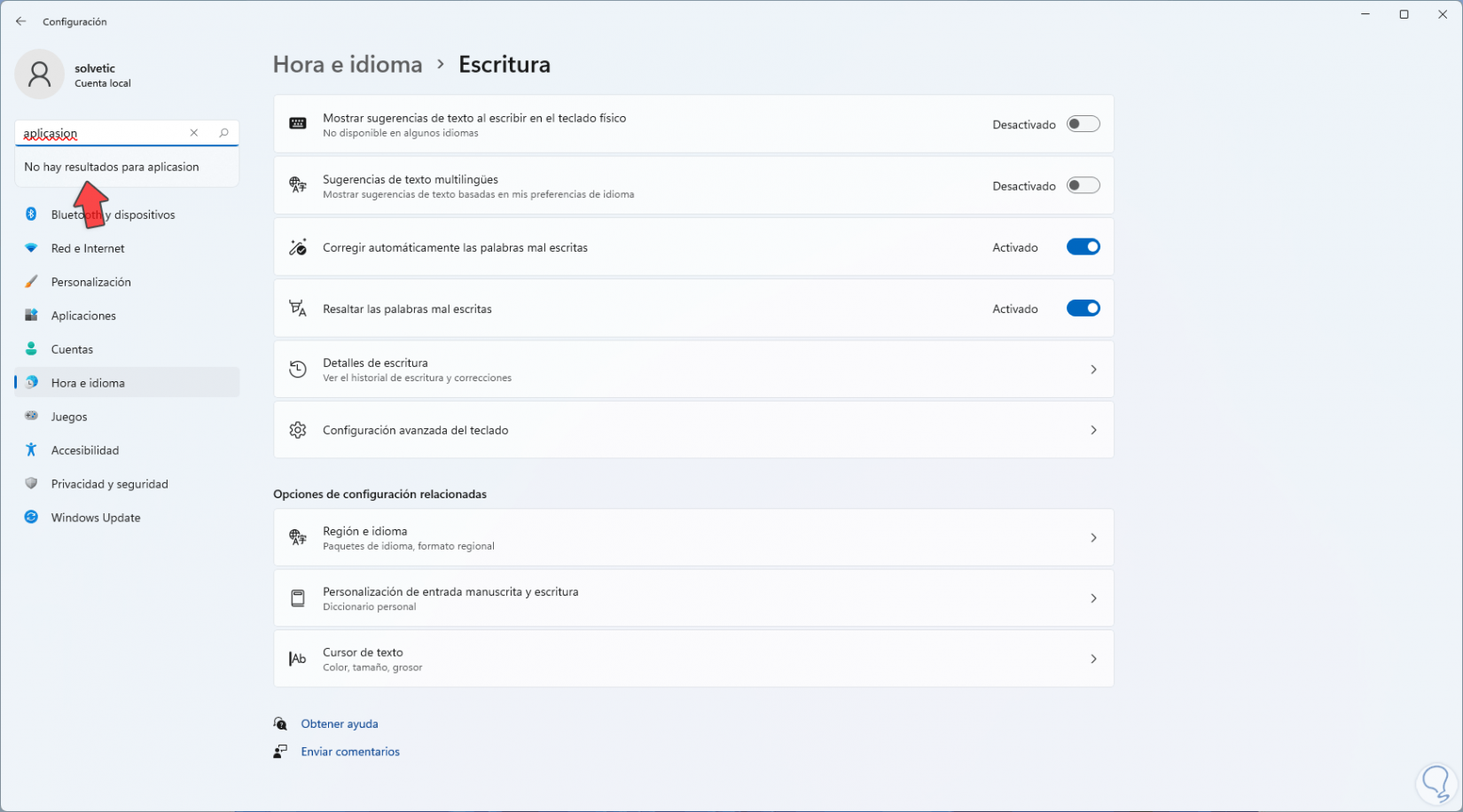
Task: Disable autocorrect misspelled words toggle
Action: click(1083, 247)
